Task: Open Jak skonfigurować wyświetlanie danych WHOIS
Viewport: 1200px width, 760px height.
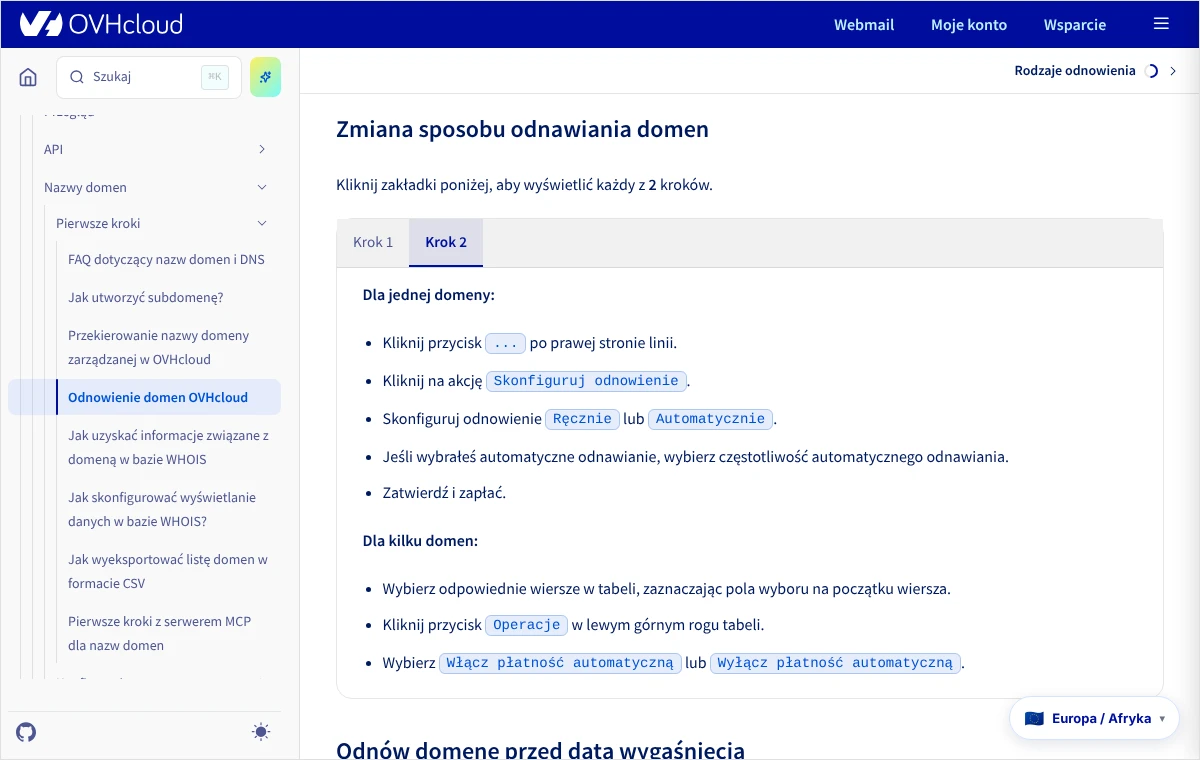Action: click(162, 510)
